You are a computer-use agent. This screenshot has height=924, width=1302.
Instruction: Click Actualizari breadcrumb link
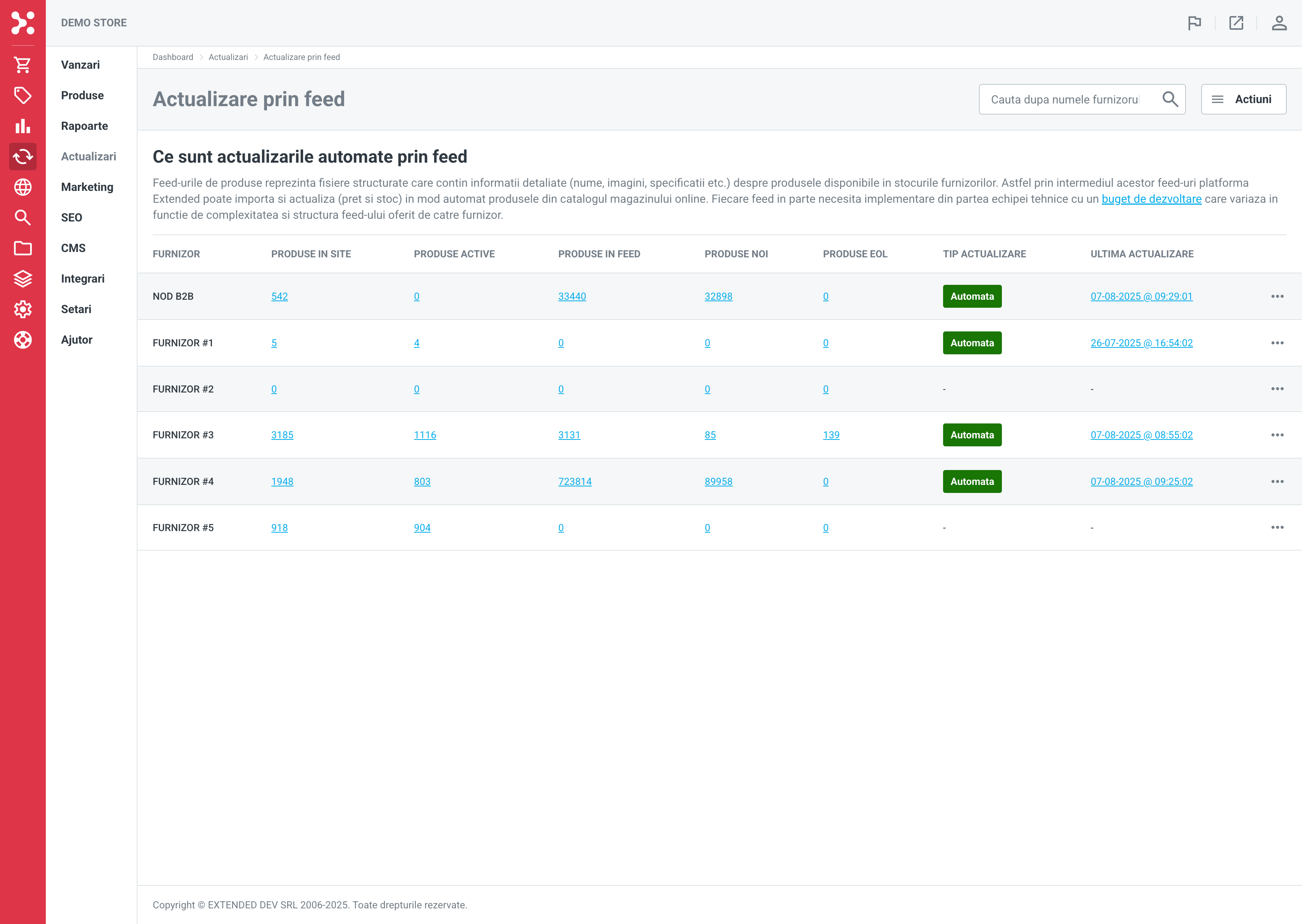tap(228, 57)
